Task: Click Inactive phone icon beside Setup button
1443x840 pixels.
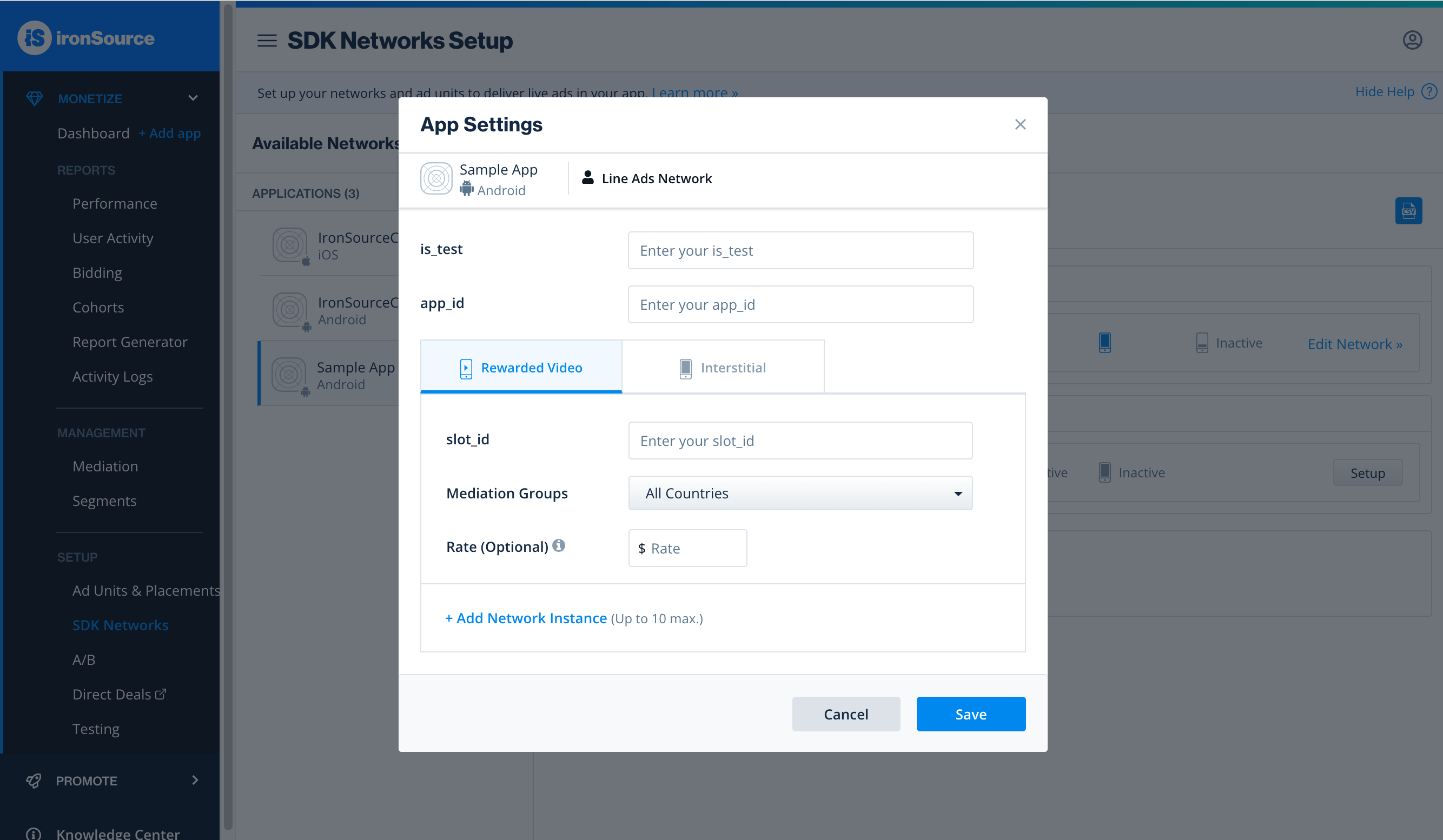Action: [x=1104, y=472]
